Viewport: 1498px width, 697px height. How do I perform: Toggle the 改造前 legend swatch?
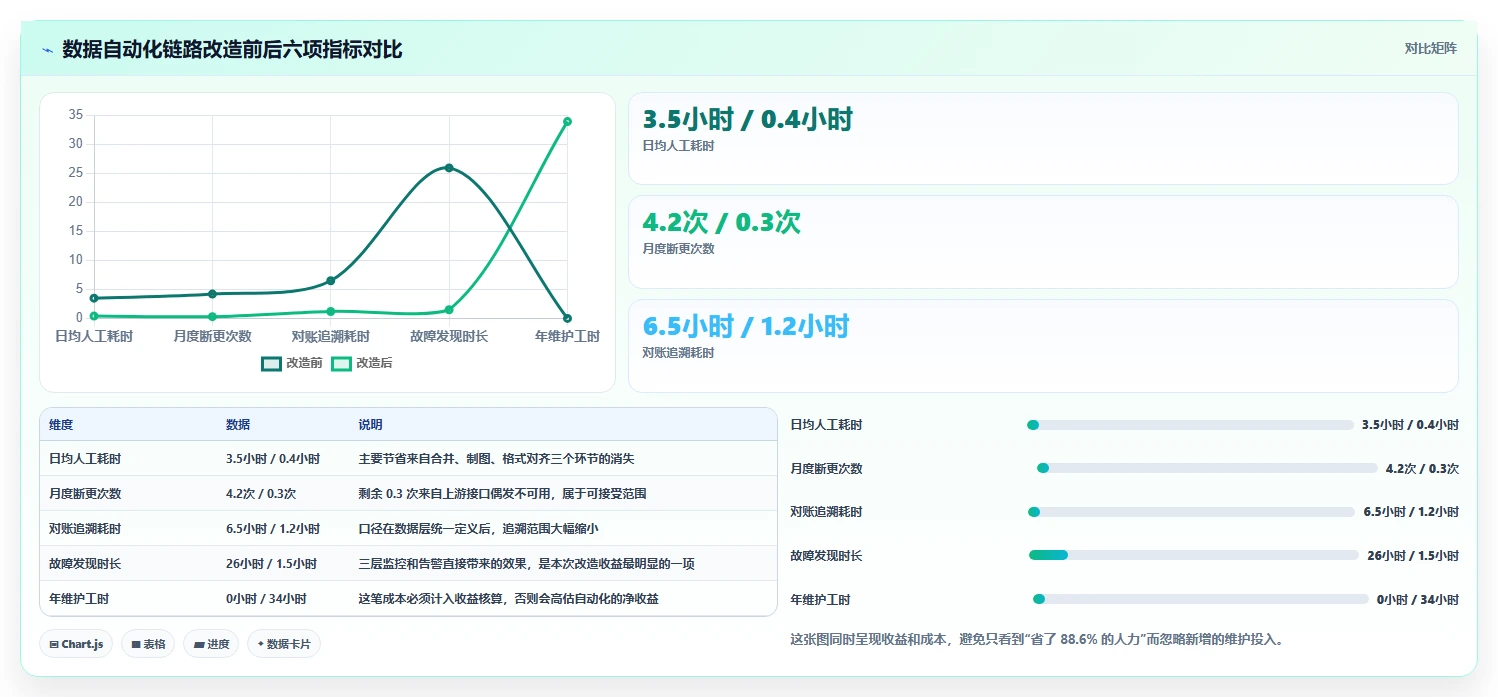click(272, 363)
